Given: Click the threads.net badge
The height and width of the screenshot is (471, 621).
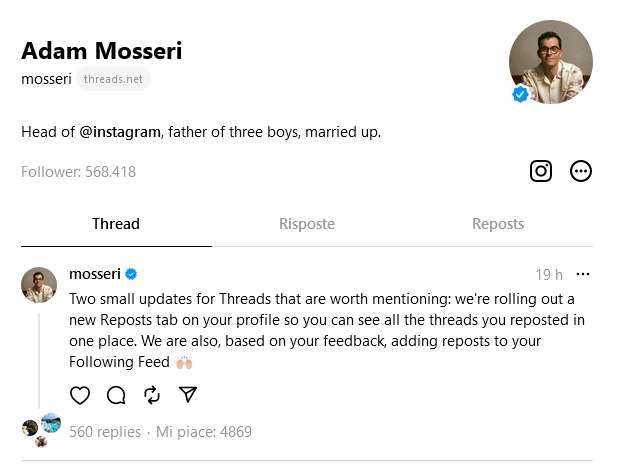Looking at the screenshot, I should tap(113, 79).
